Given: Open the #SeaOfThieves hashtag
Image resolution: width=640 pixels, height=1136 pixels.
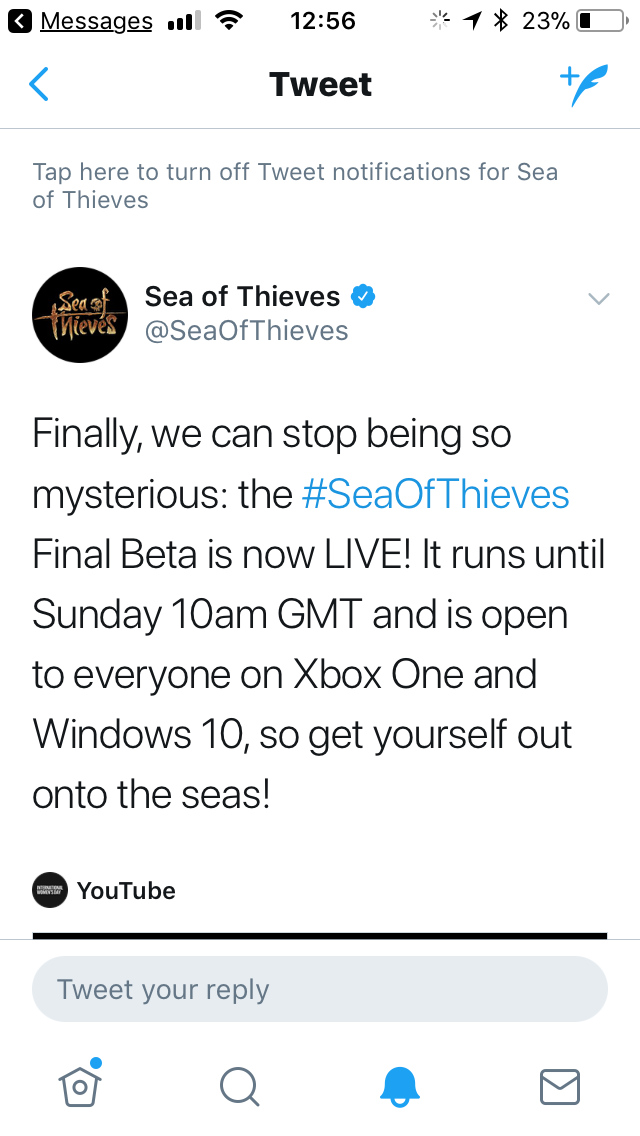Looking at the screenshot, I should [x=435, y=495].
